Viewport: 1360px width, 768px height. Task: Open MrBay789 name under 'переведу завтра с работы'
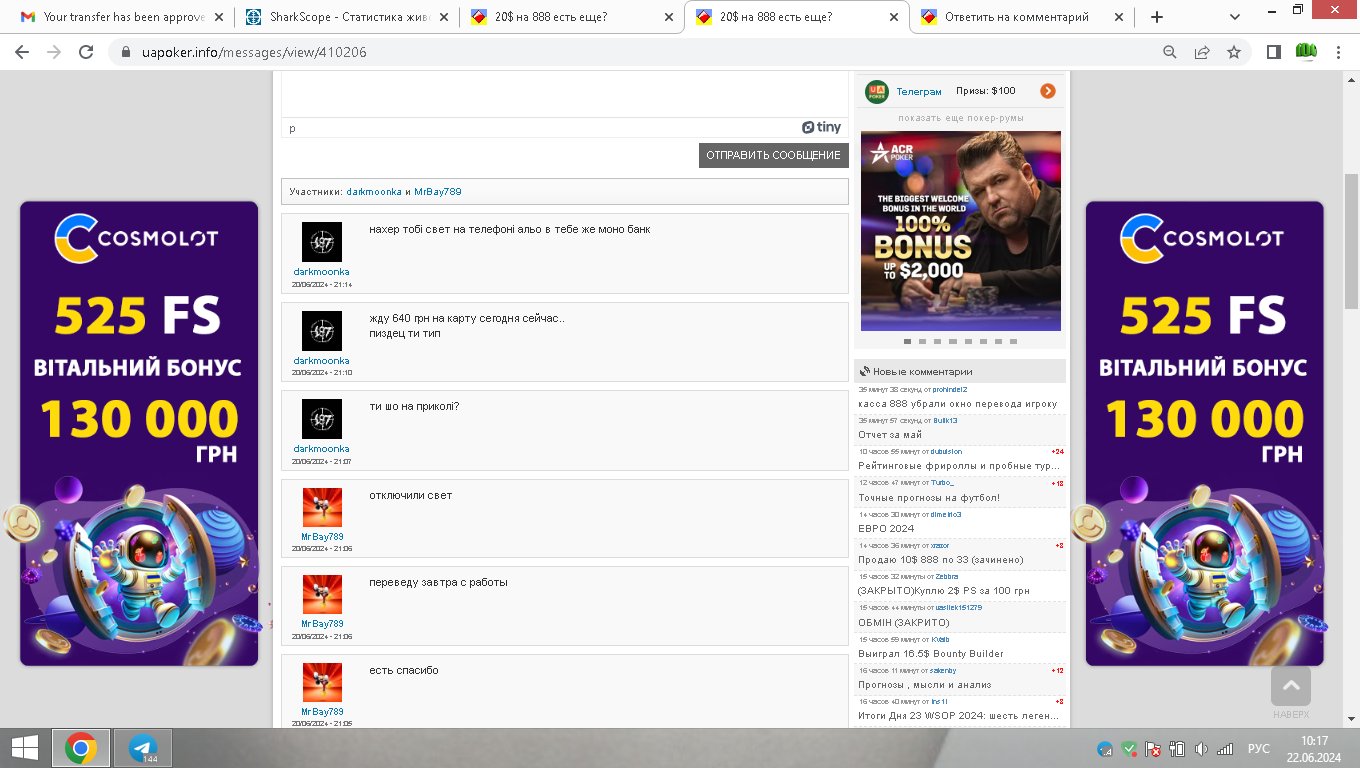pyautogui.click(x=322, y=623)
